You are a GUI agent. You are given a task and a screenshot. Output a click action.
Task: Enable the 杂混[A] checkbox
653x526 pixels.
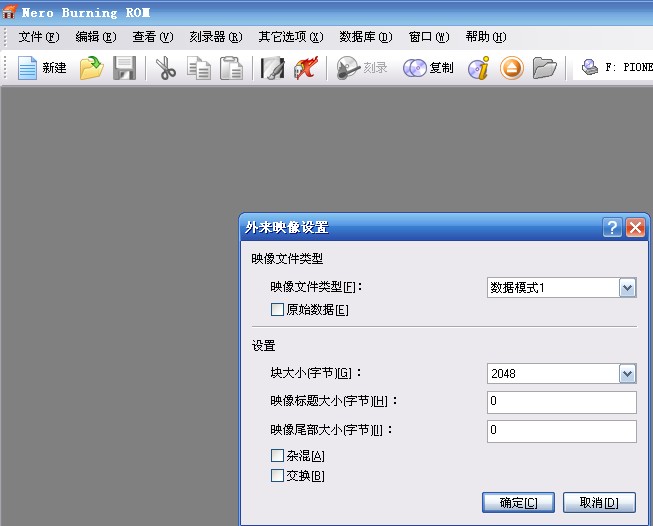pyautogui.click(x=277, y=455)
